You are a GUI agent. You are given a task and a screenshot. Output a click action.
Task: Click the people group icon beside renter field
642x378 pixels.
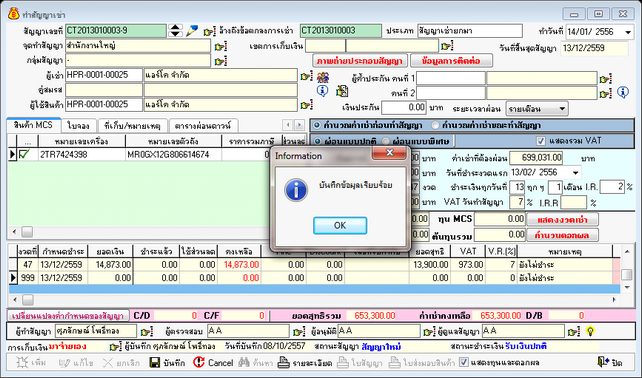(x=323, y=77)
